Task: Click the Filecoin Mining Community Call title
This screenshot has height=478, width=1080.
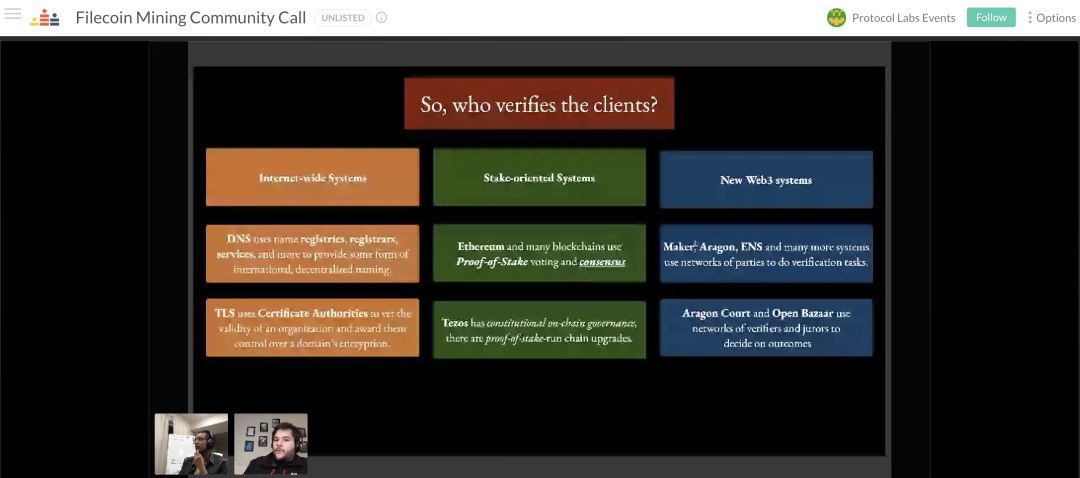Action: pos(191,18)
